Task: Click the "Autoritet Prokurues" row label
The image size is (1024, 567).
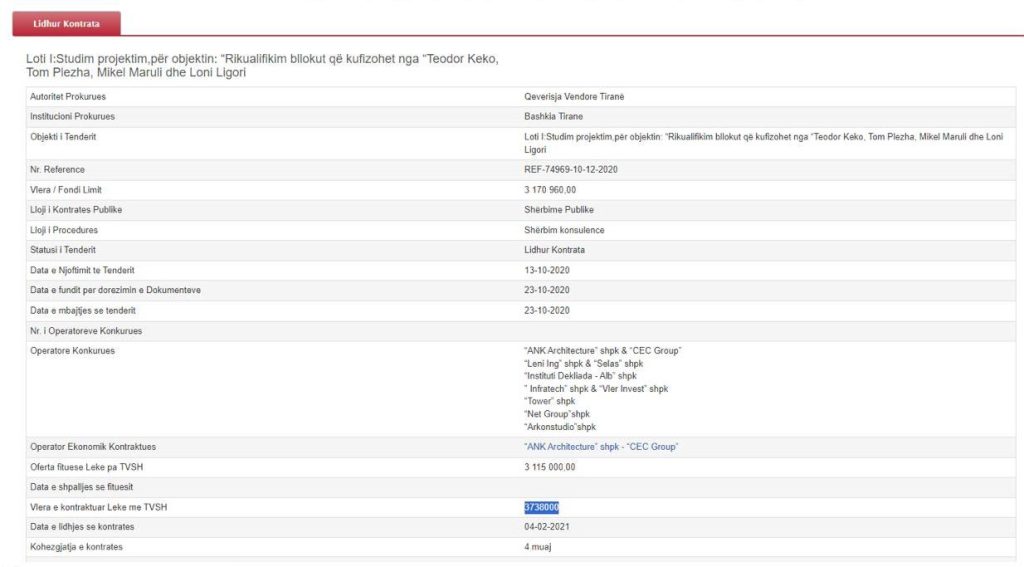Action: pyautogui.click(x=68, y=96)
